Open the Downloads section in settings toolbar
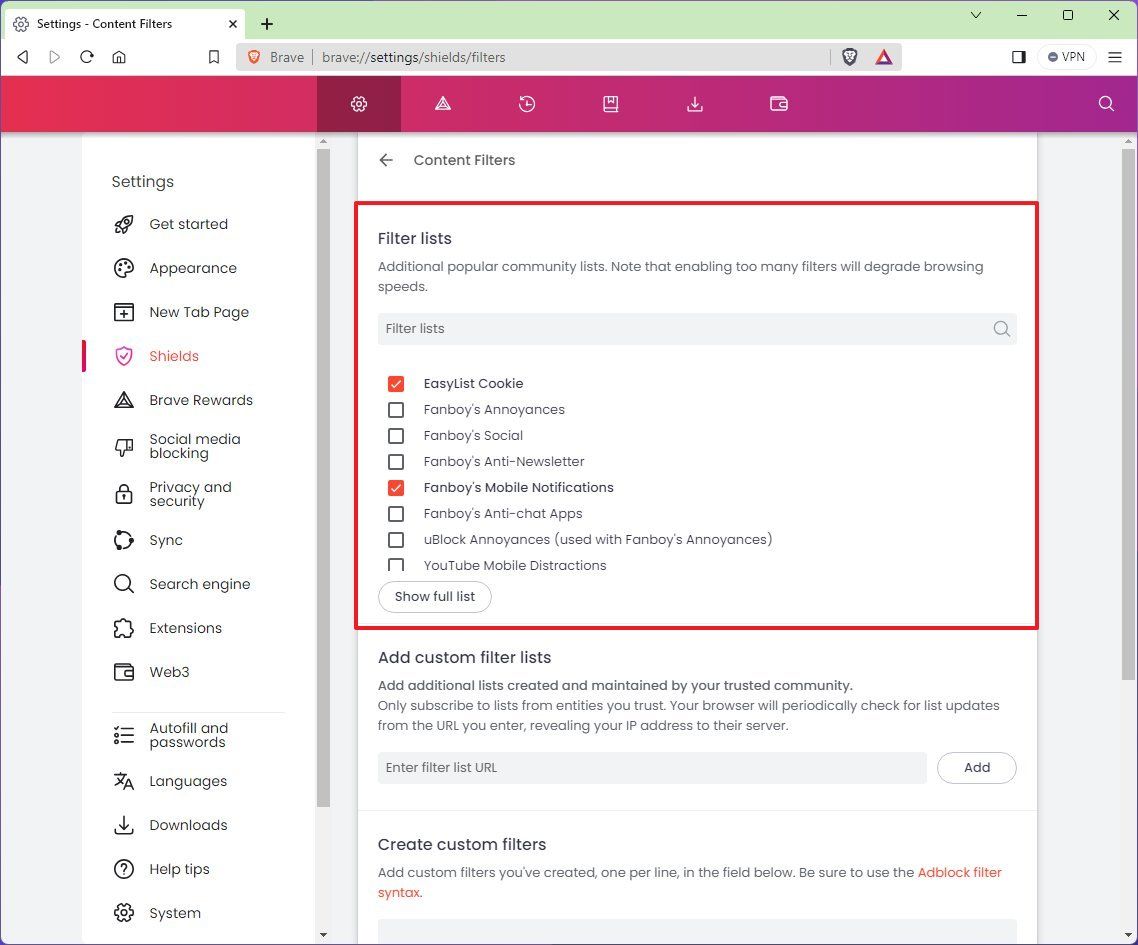Image resolution: width=1138 pixels, height=945 pixels. tap(694, 103)
